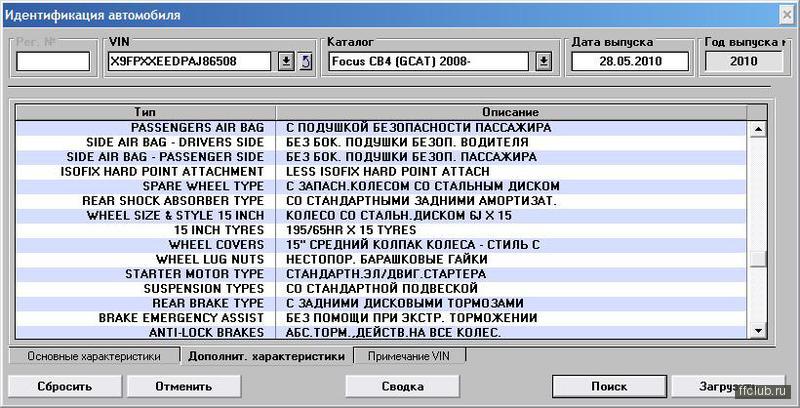Click the Сбросить button

(x=65, y=387)
